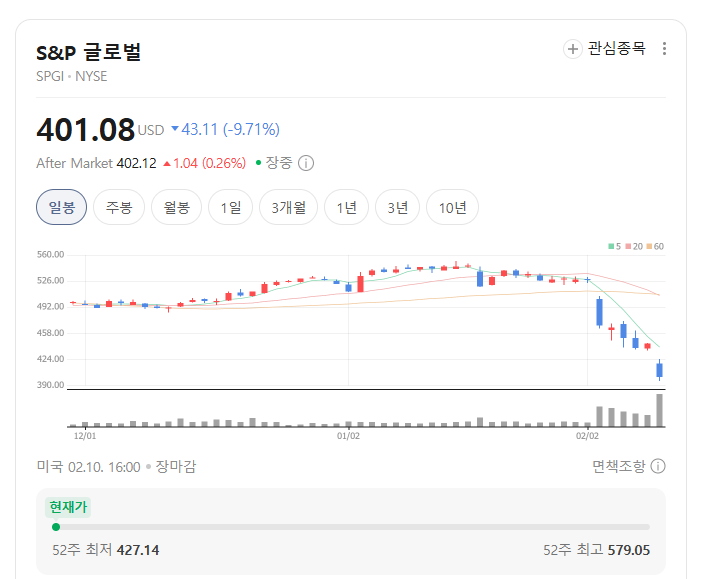Click the 01/02 date axis label
708x579 pixels.
coord(348,436)
